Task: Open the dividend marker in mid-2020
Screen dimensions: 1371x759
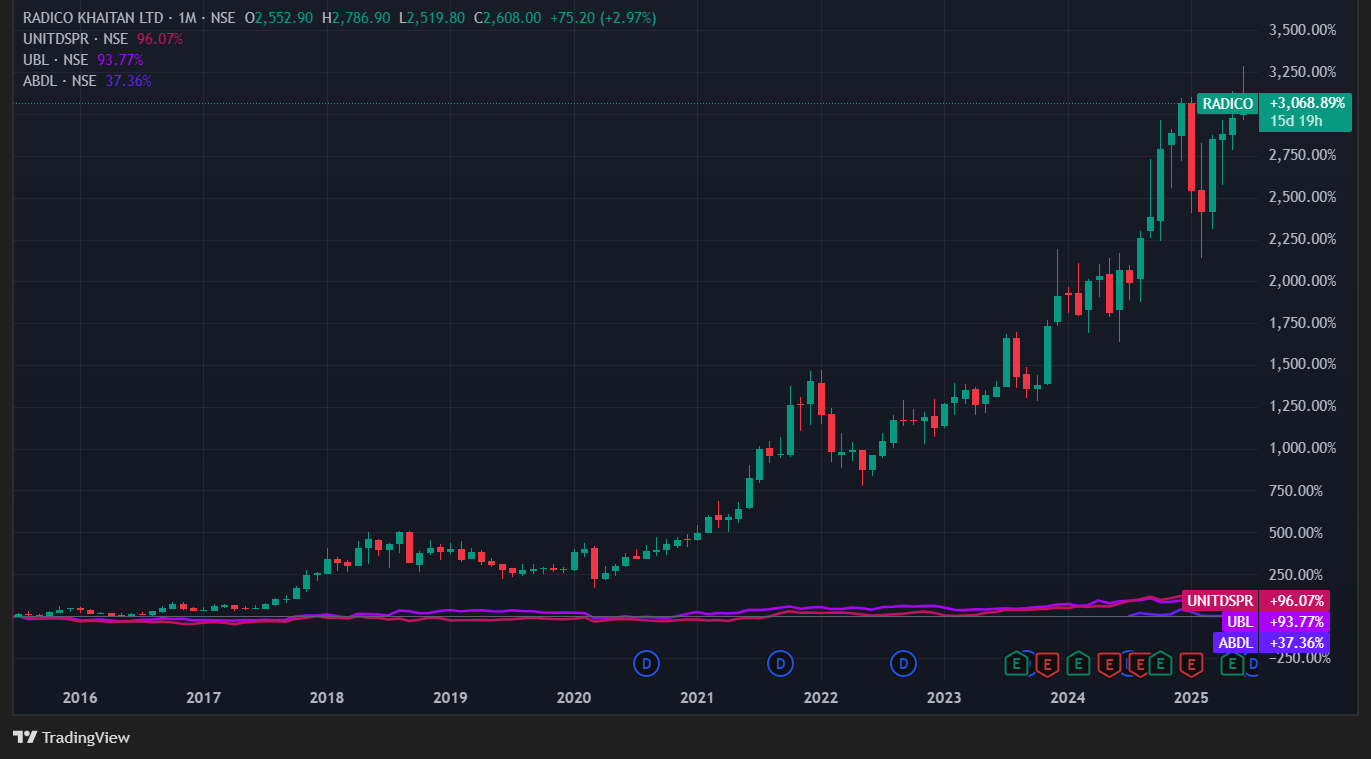Action: [x=647, y=662]
